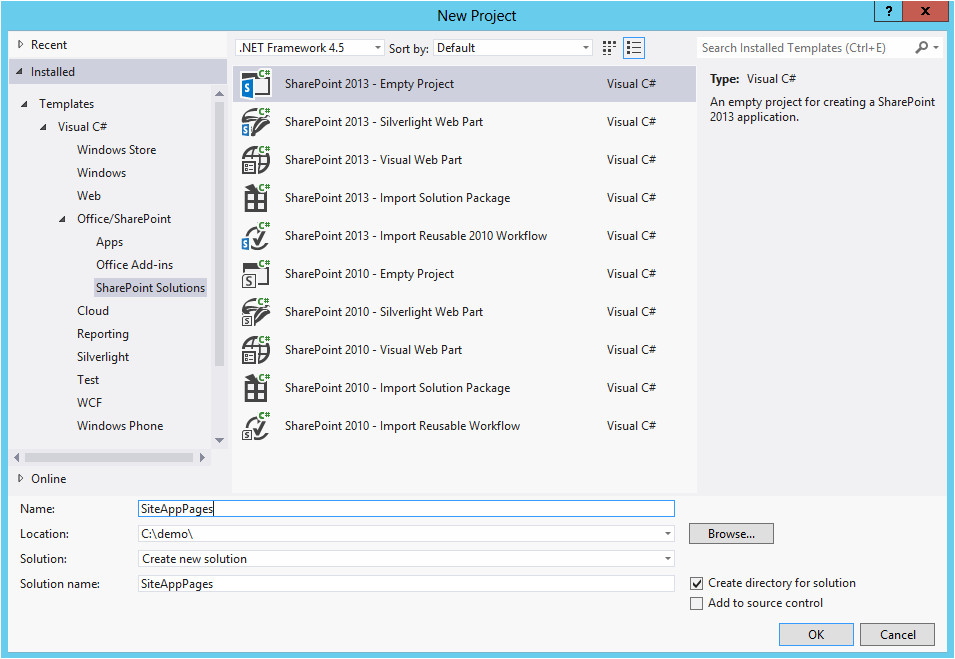
Task: Open the Sort by dropdown
Action: (x=514, y=48)
